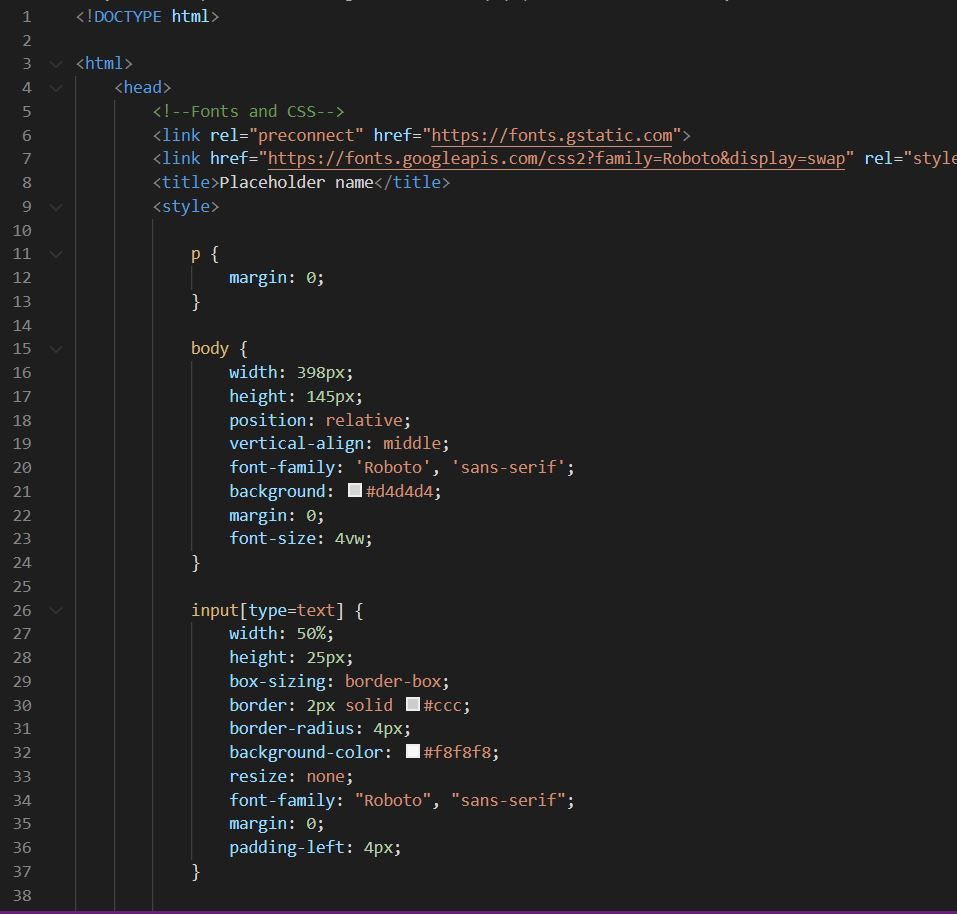The image size is (957, 914).
Task: Click 'vertical-align: middle;' declaration
Action: click(x=339, y=444)
